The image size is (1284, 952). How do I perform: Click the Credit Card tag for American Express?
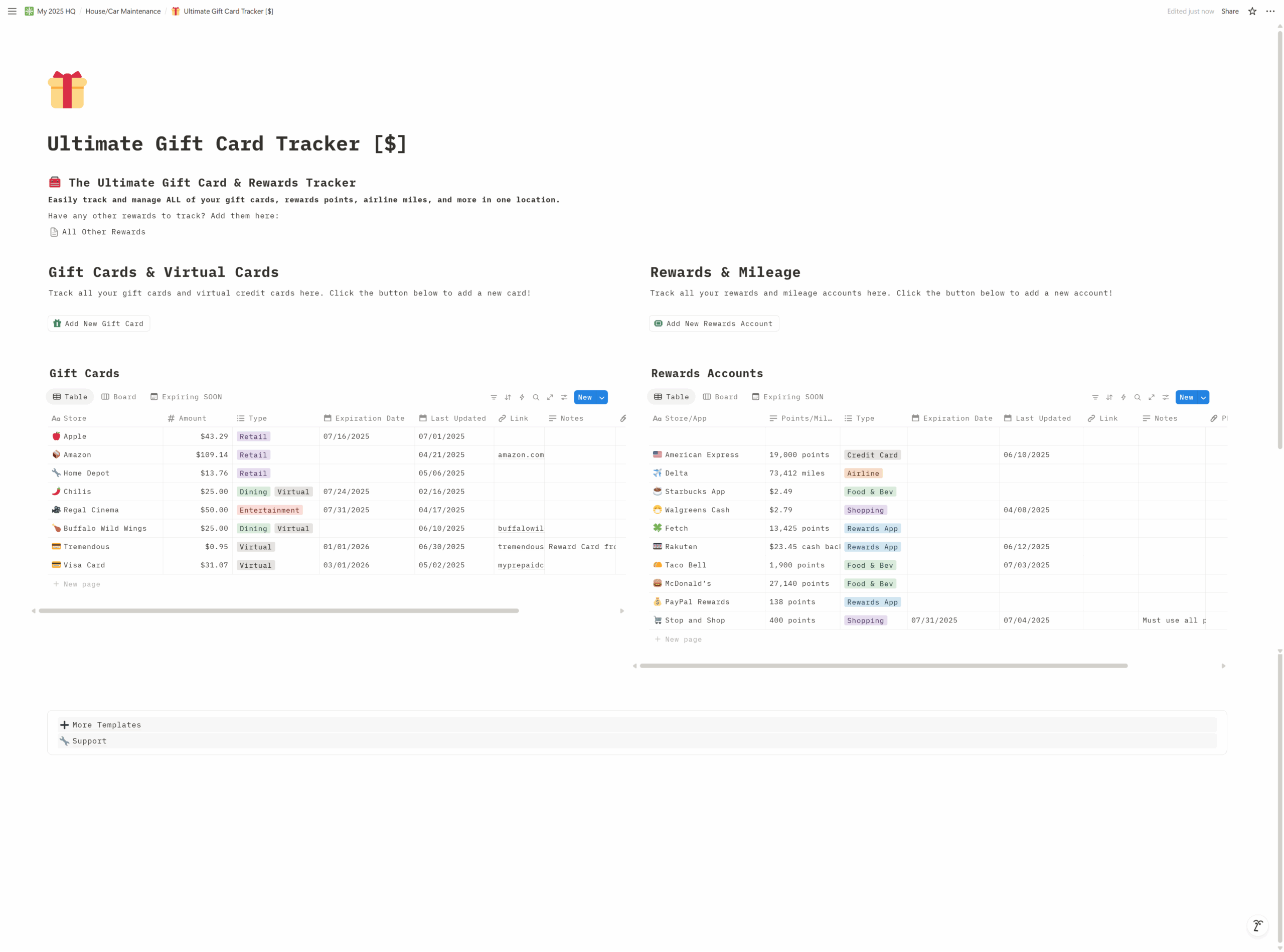click(872, 454)
